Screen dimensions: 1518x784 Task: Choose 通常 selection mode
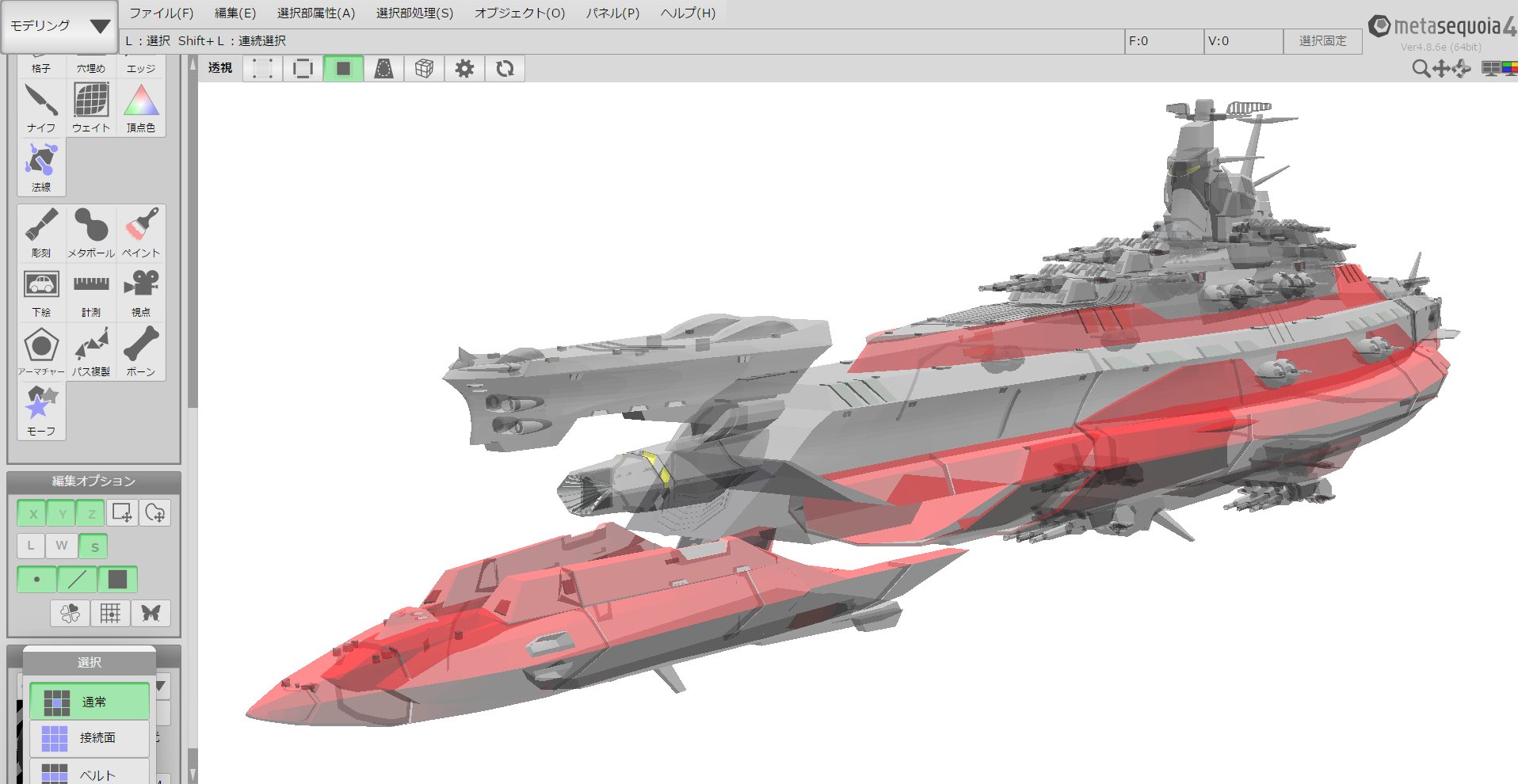click(x=90, y=702)
